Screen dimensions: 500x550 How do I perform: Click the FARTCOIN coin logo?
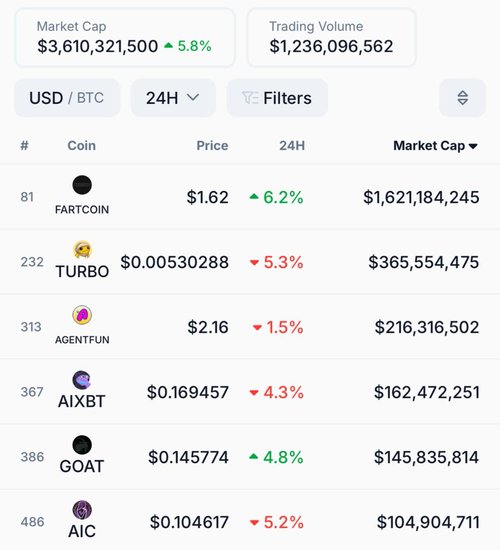coord(82,185)
